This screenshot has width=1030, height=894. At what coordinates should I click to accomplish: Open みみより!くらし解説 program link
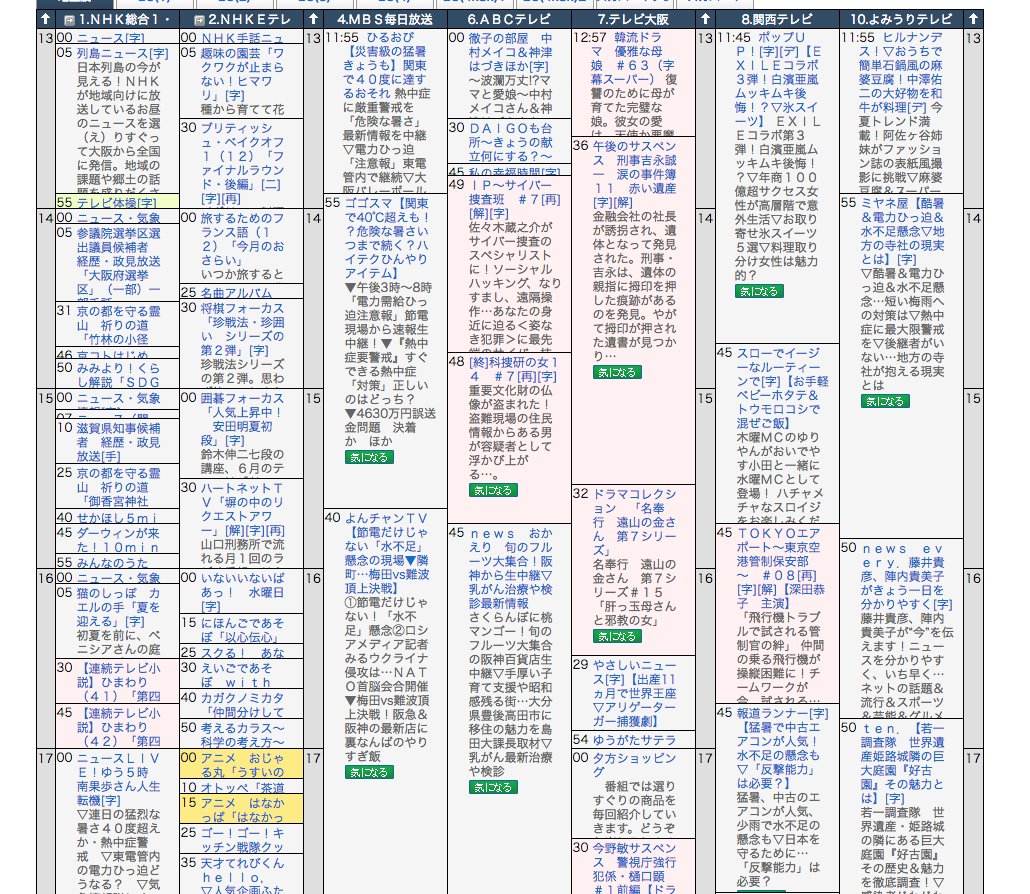coord(118,374)
